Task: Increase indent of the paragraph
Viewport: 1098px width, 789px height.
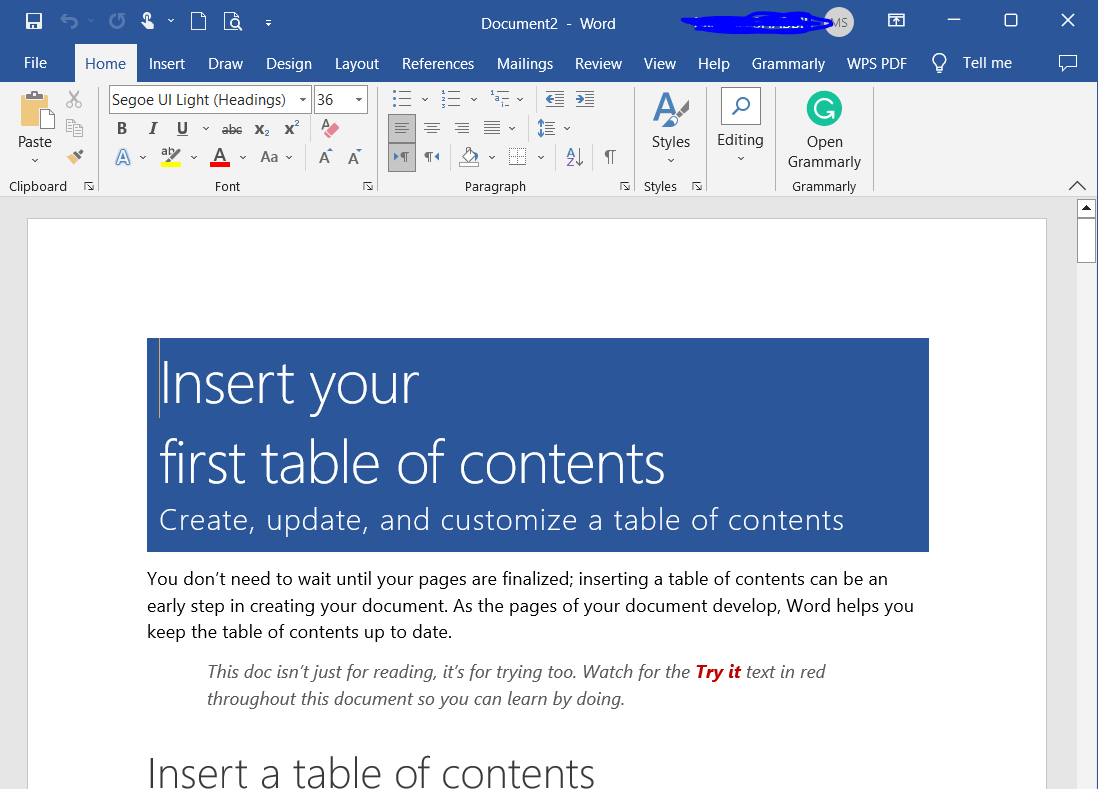Action: point(585,99)
